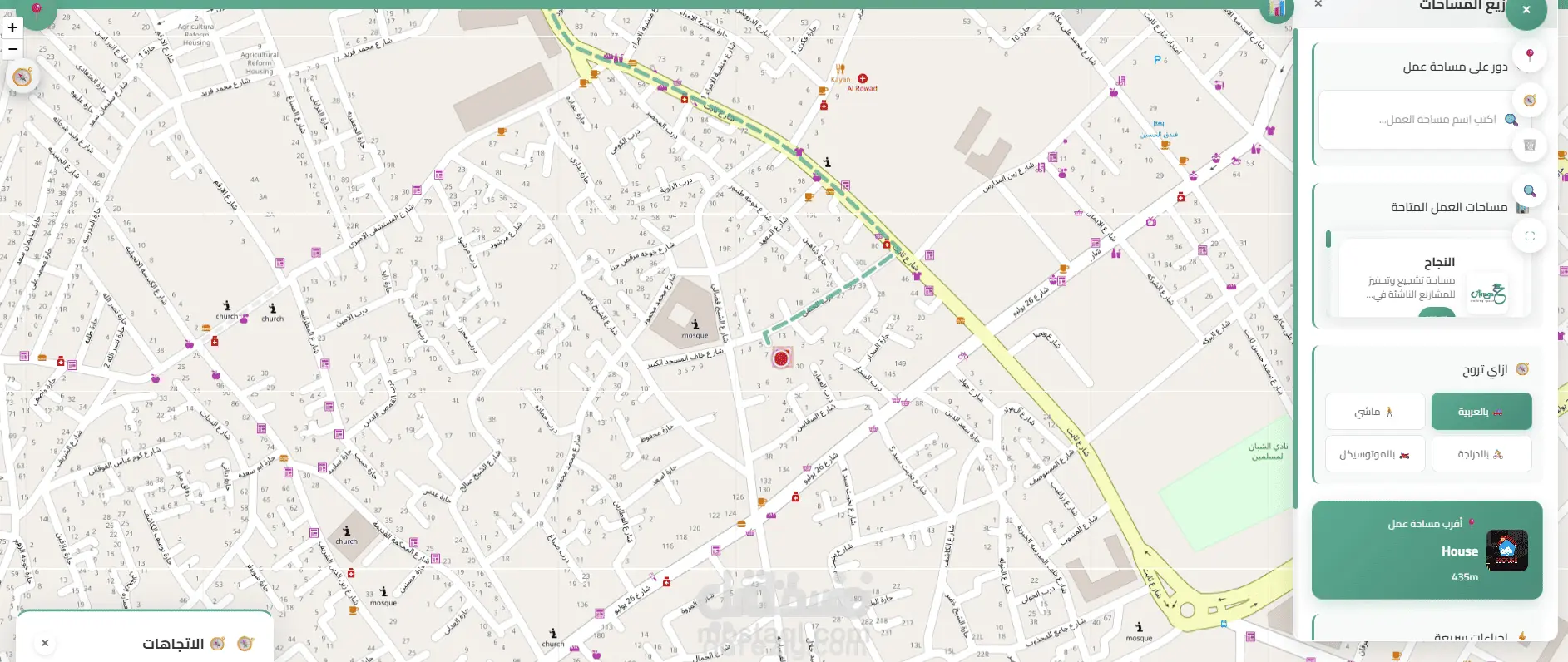Viewport: 1568px width, 662px height.
Task: Click the red pin floating button
Action: tap(1529, 55)
